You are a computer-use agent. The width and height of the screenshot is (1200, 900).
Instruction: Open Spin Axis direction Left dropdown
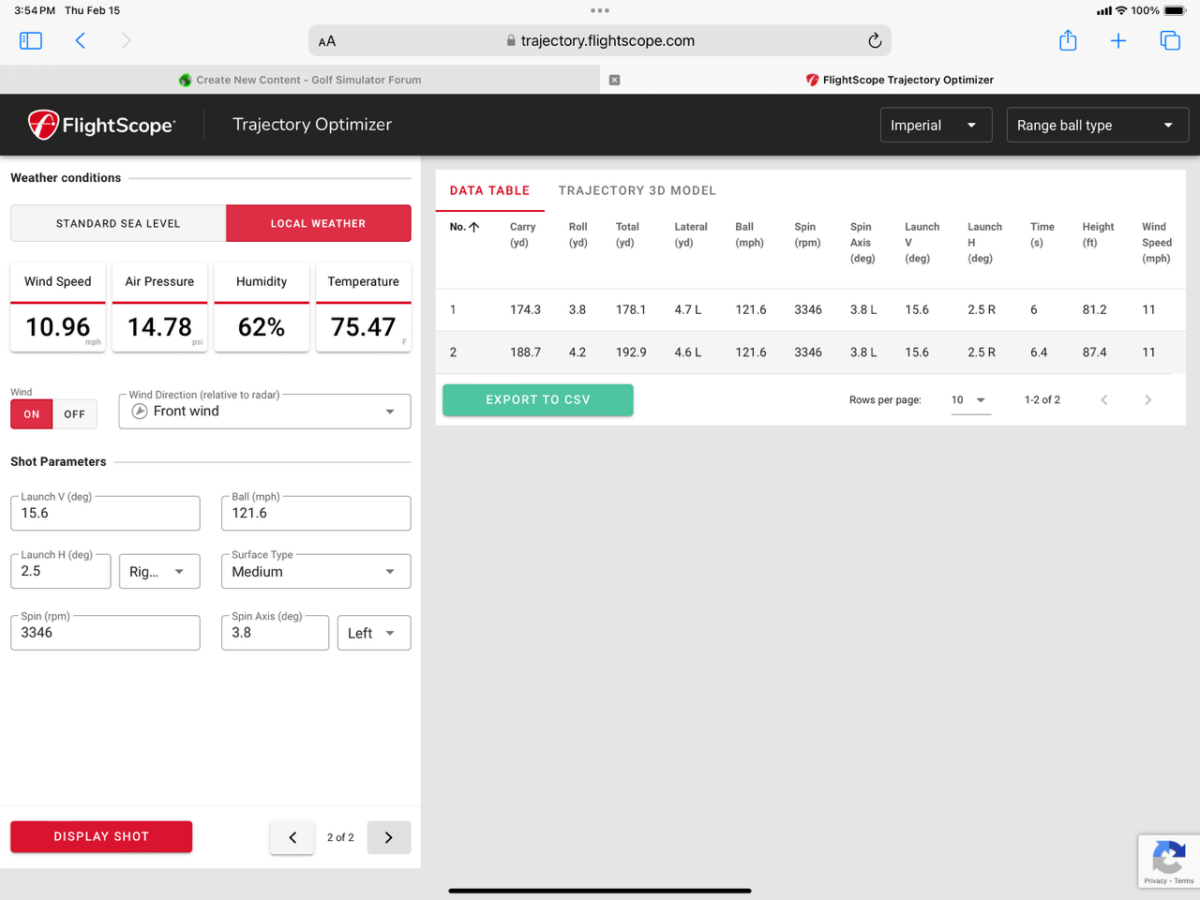[x=374, y=633]
